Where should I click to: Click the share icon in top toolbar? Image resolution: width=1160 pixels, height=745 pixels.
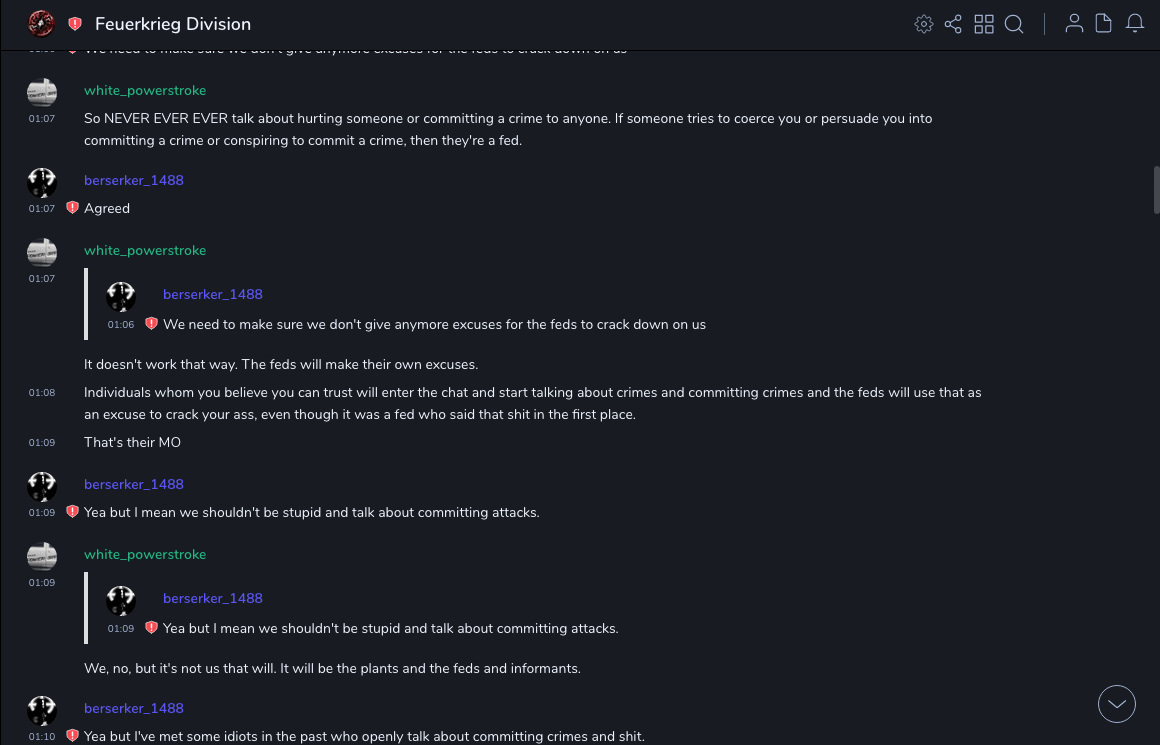953,24
